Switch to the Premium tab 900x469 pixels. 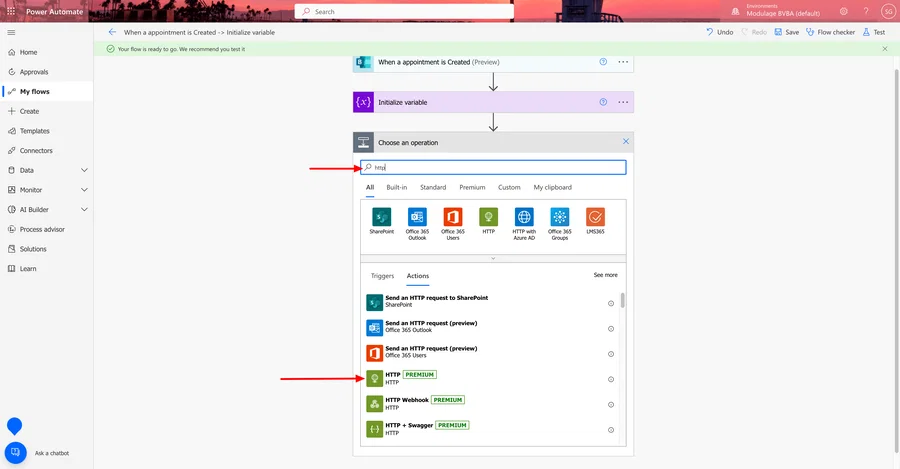coord(472,187)
